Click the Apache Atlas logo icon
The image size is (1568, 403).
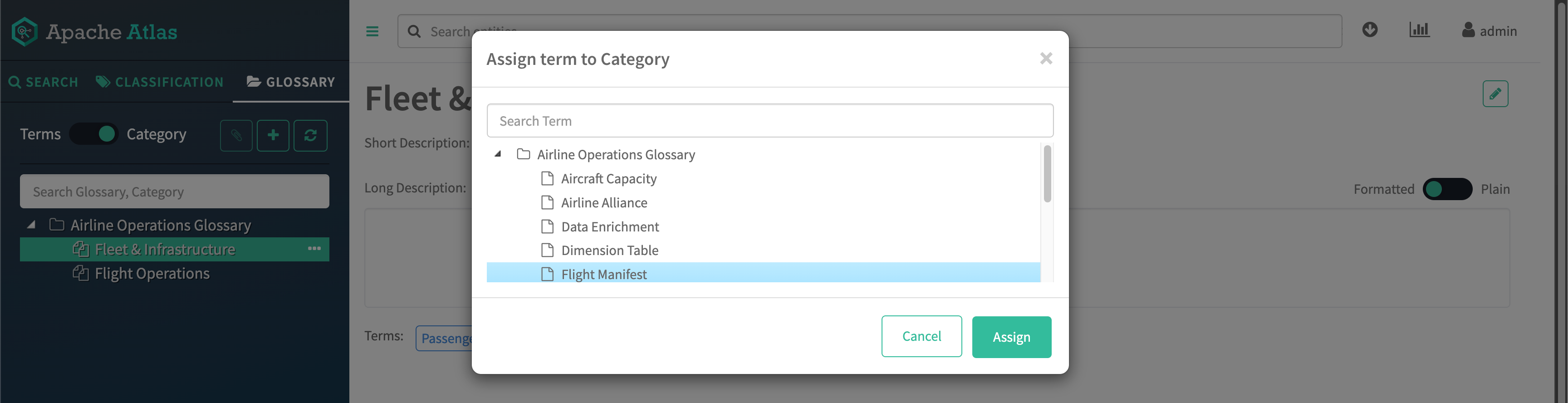(x=24, y=32)
